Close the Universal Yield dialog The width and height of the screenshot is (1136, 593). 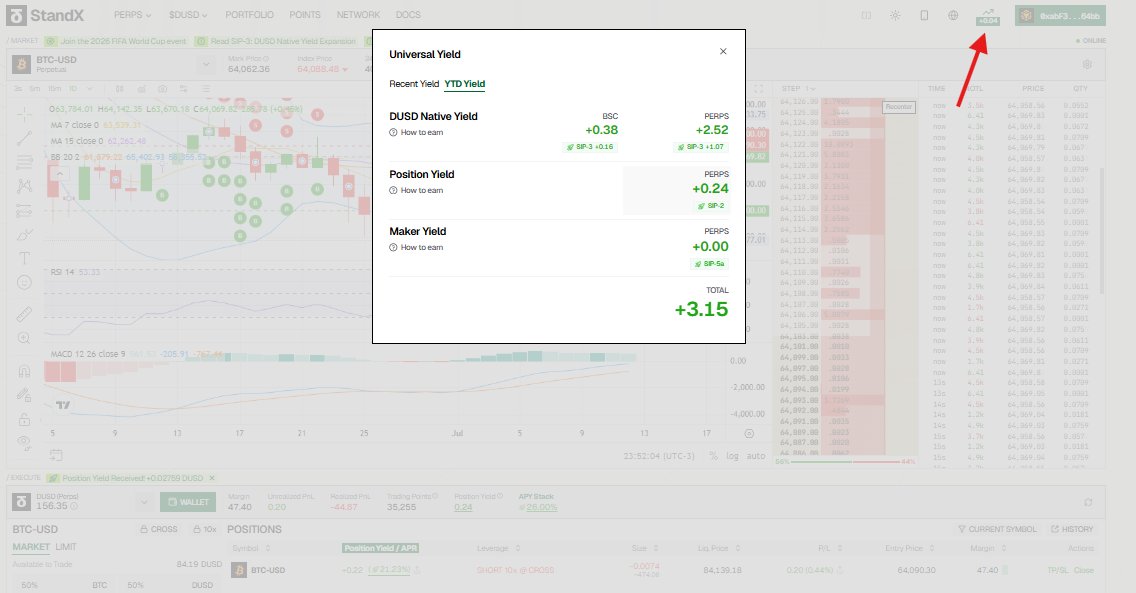click(x=723, y=51)
